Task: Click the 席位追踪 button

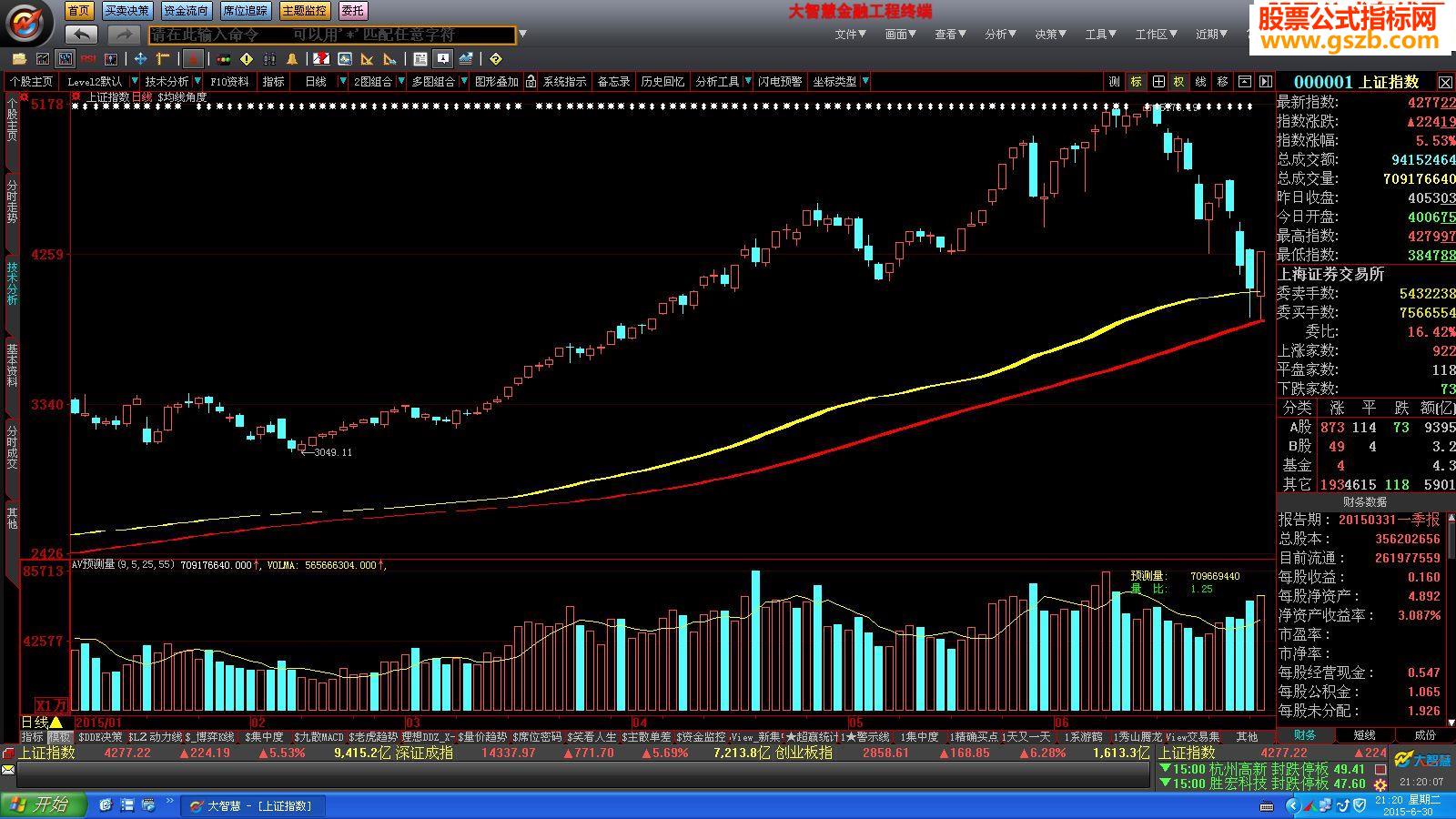Action: [245, 11]
